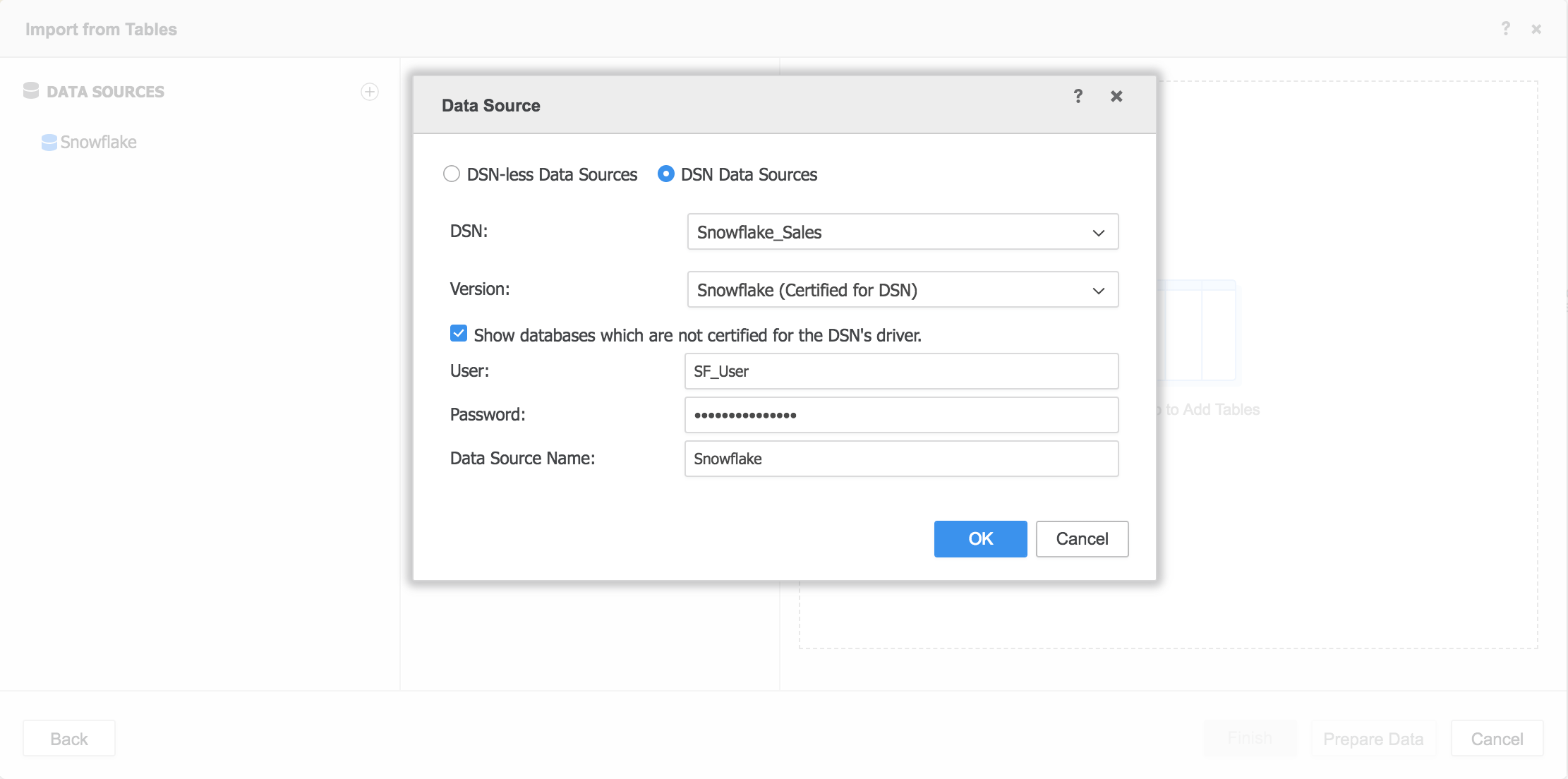Click the Prepare Data button
1568x779 pixels.
coord(1373,739)
